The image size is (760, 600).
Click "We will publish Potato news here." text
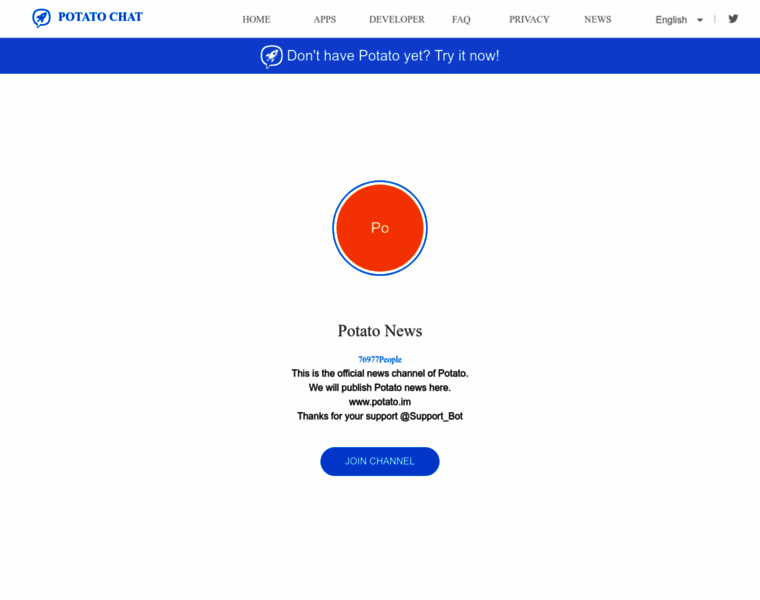[380, 388]
